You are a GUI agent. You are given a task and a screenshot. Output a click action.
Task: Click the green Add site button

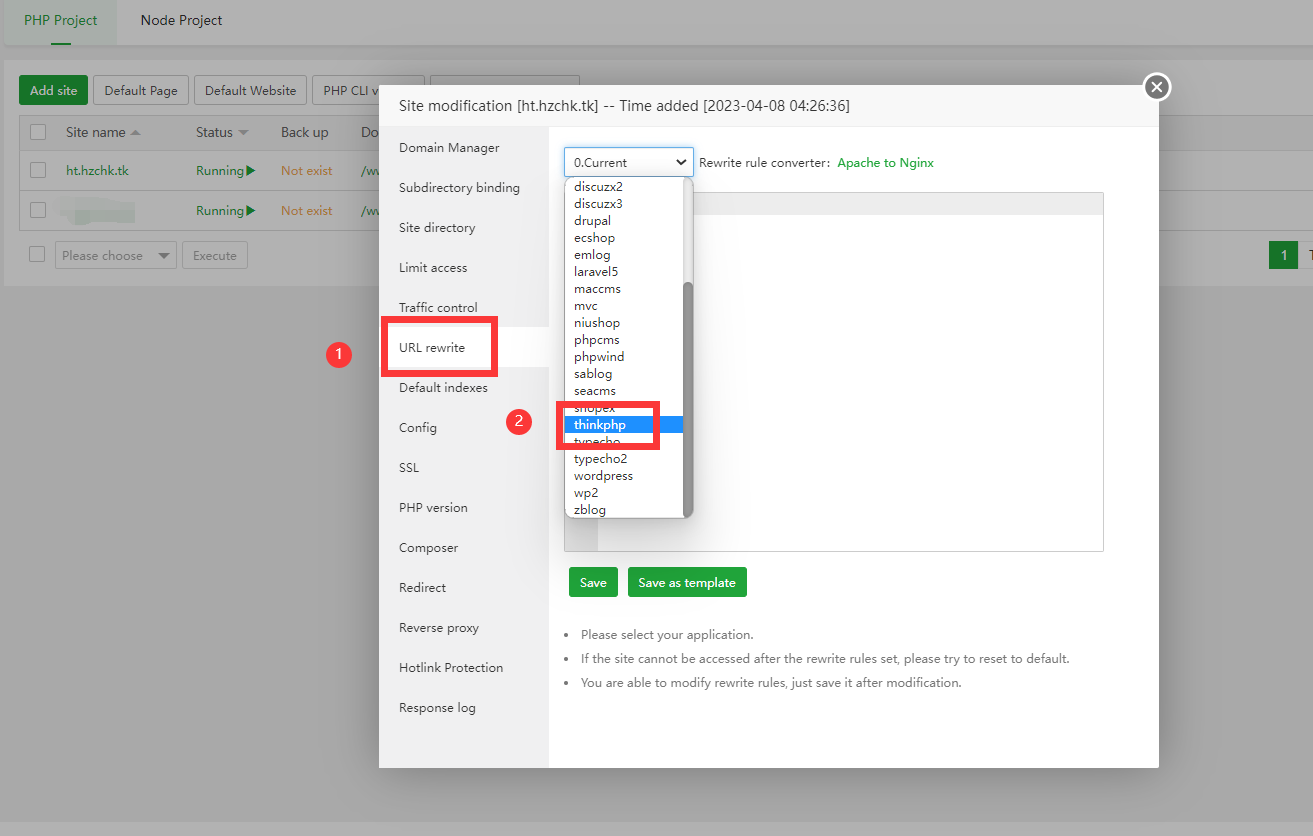pos(54,91)
